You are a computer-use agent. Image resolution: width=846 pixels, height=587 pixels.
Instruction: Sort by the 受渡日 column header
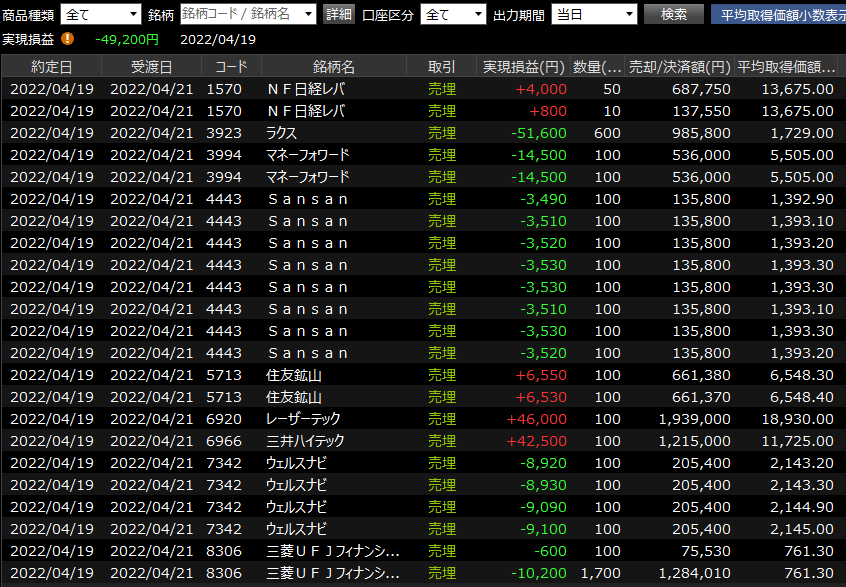(151, 67)
